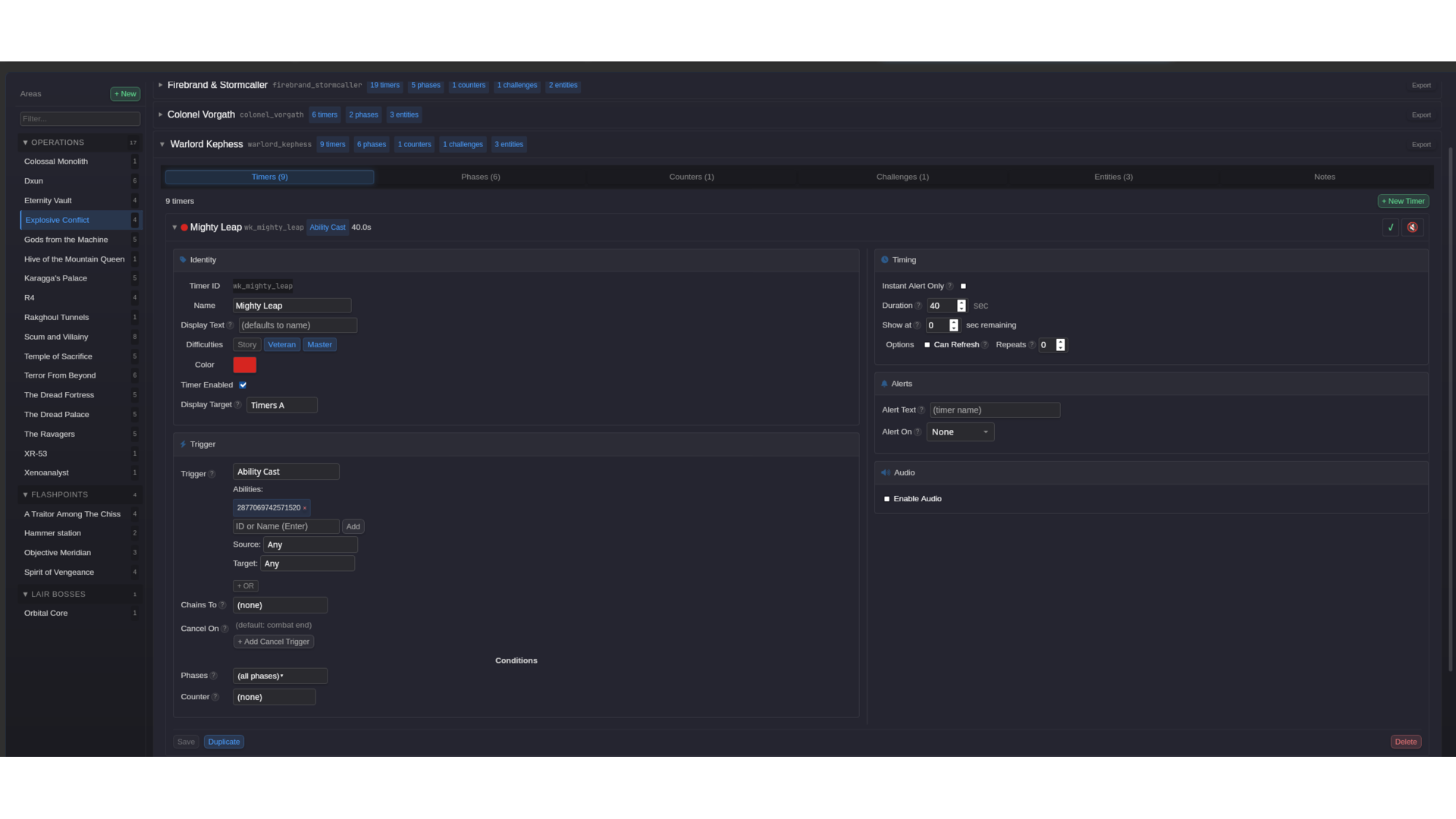The width and height of the screenshot is (1456, 819).
Task: Click the red muted audio icon on timer row
Action: (1412, 227)
